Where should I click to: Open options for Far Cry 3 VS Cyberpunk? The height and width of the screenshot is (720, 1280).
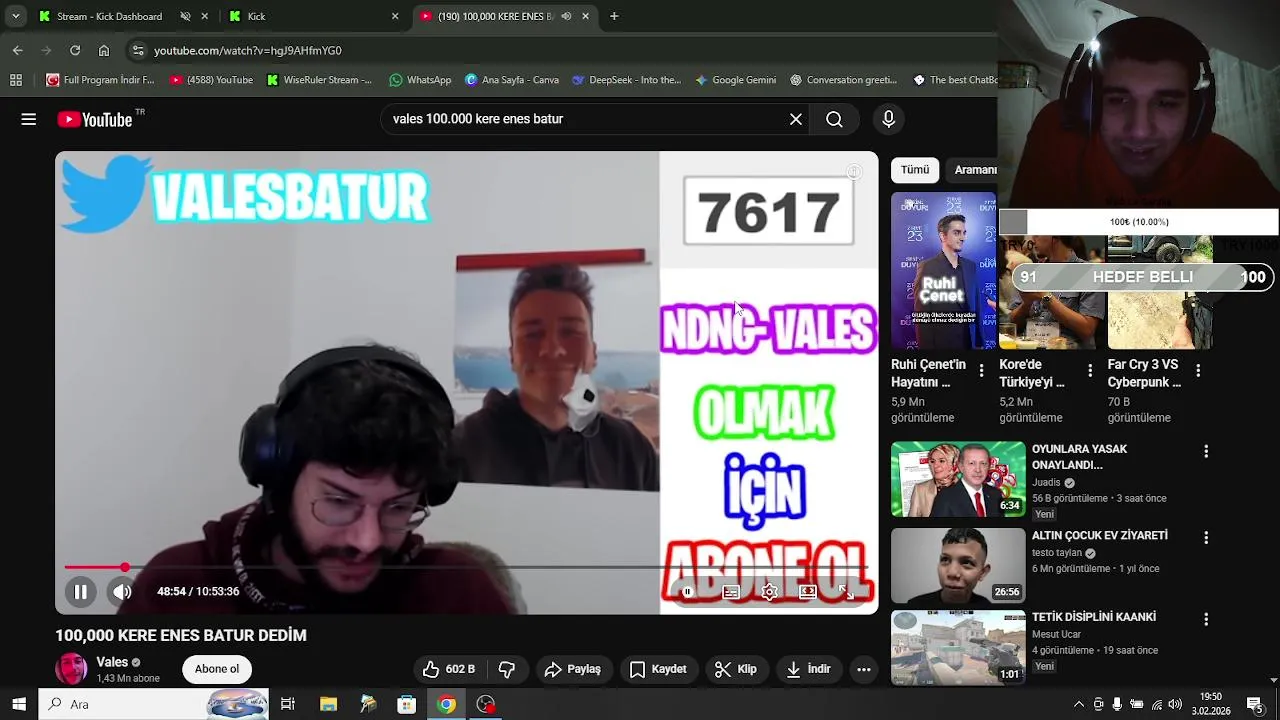(1198, 371)
